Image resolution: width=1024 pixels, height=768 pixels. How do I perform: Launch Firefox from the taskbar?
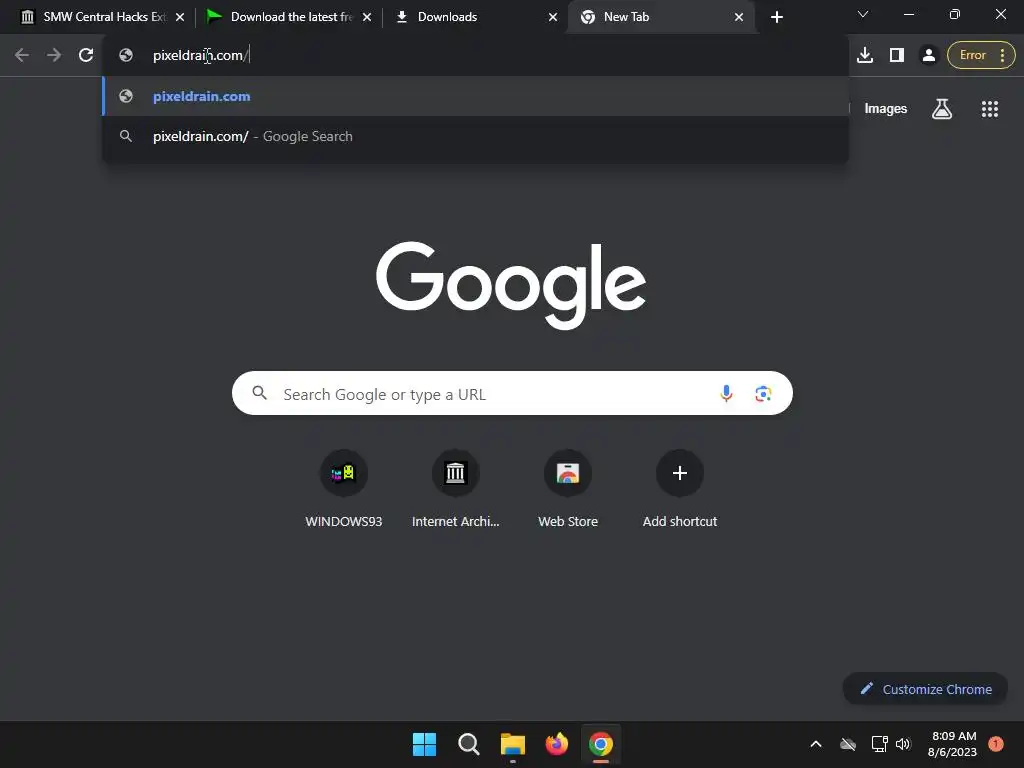tap(556, 744)
